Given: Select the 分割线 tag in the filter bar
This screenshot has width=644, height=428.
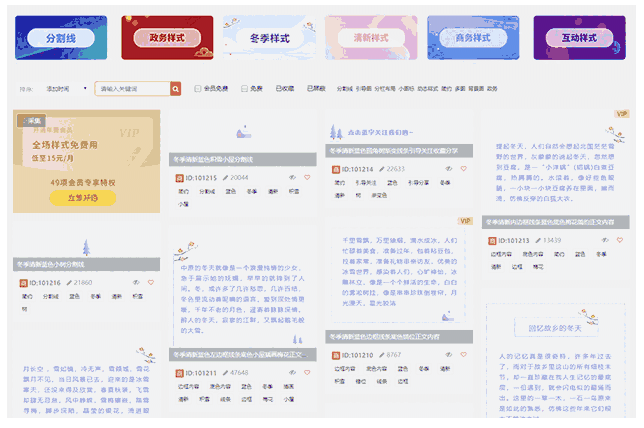Looking at the screenshot, I should click(x=345, y=89).
